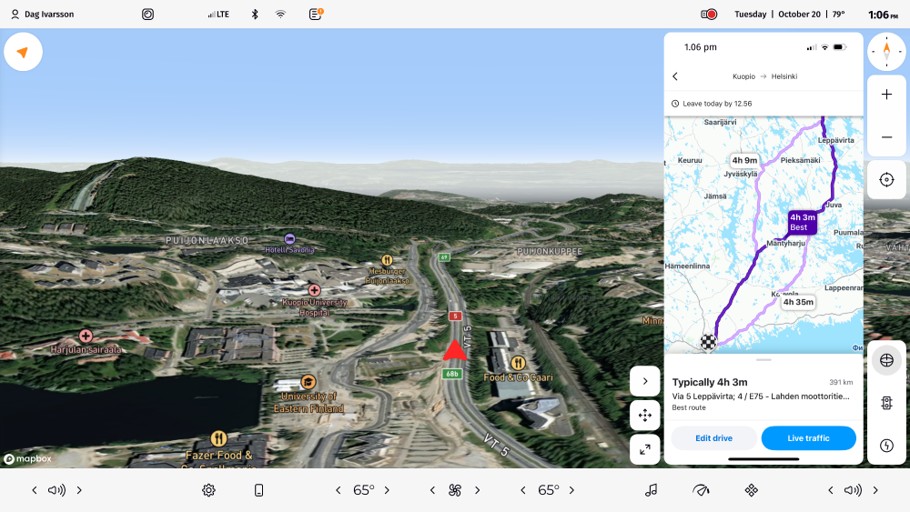This screenshot has height=512, width=910.
Task: Open the music note media icon
Action: pos(651,490)
